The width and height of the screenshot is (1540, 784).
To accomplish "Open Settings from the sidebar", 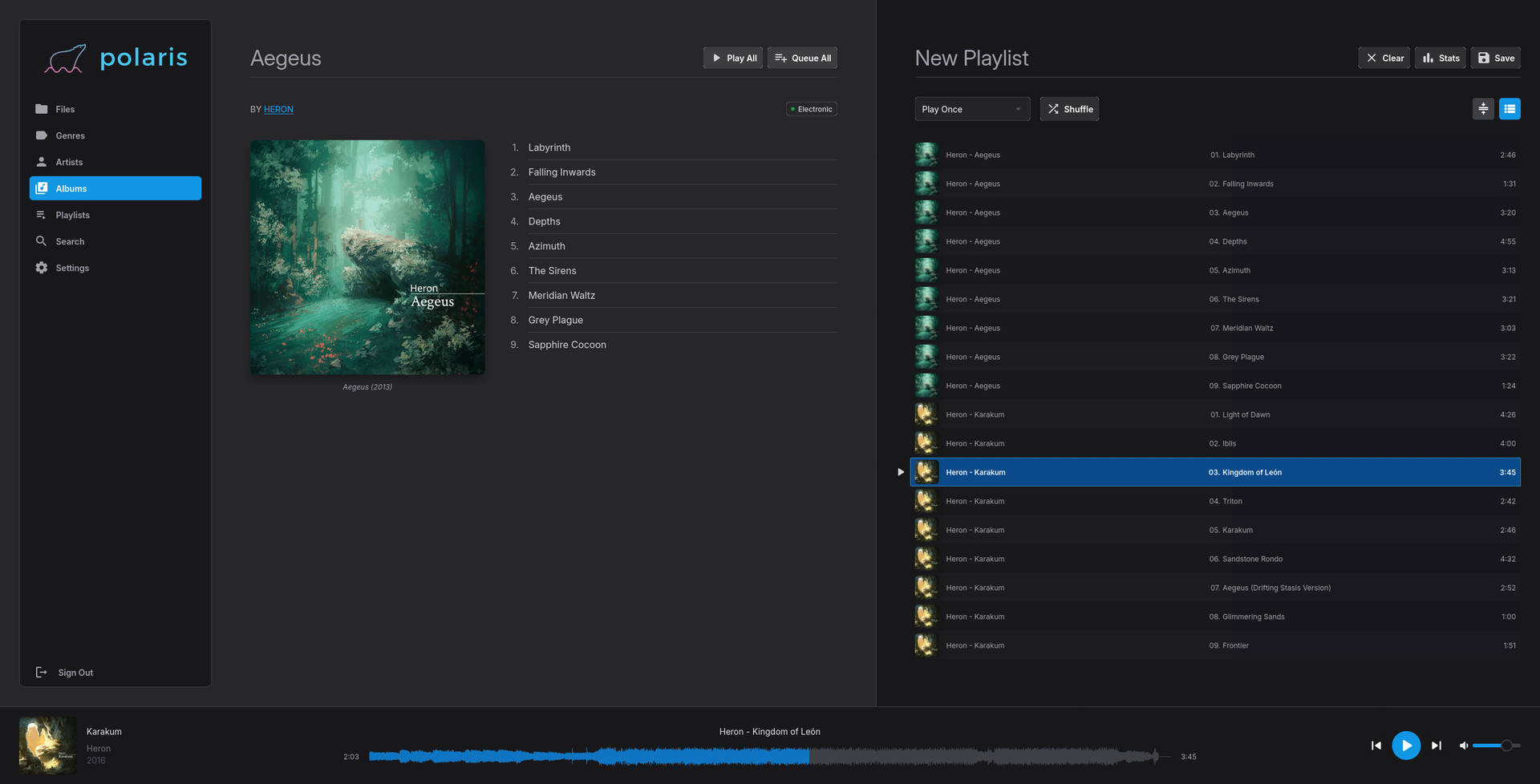I will tap(115, 268).
